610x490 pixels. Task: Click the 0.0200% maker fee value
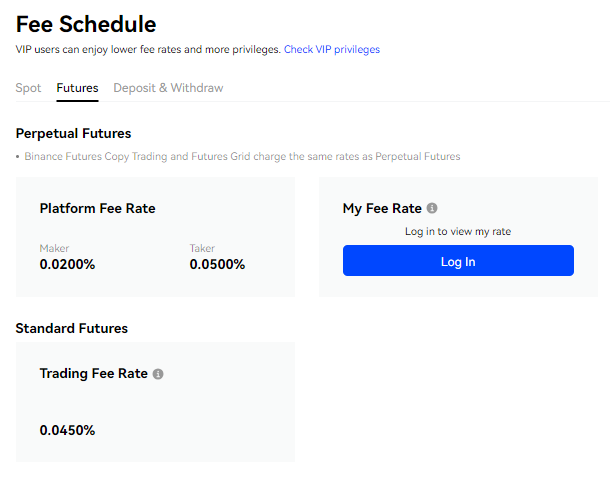pyautogui.click(x=67, y=265)
